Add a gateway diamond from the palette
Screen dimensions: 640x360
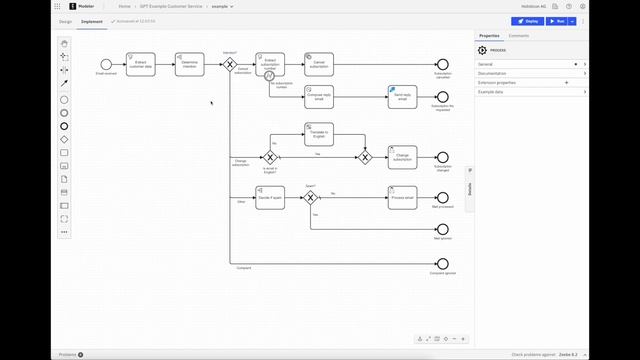[x=64, y=140]
